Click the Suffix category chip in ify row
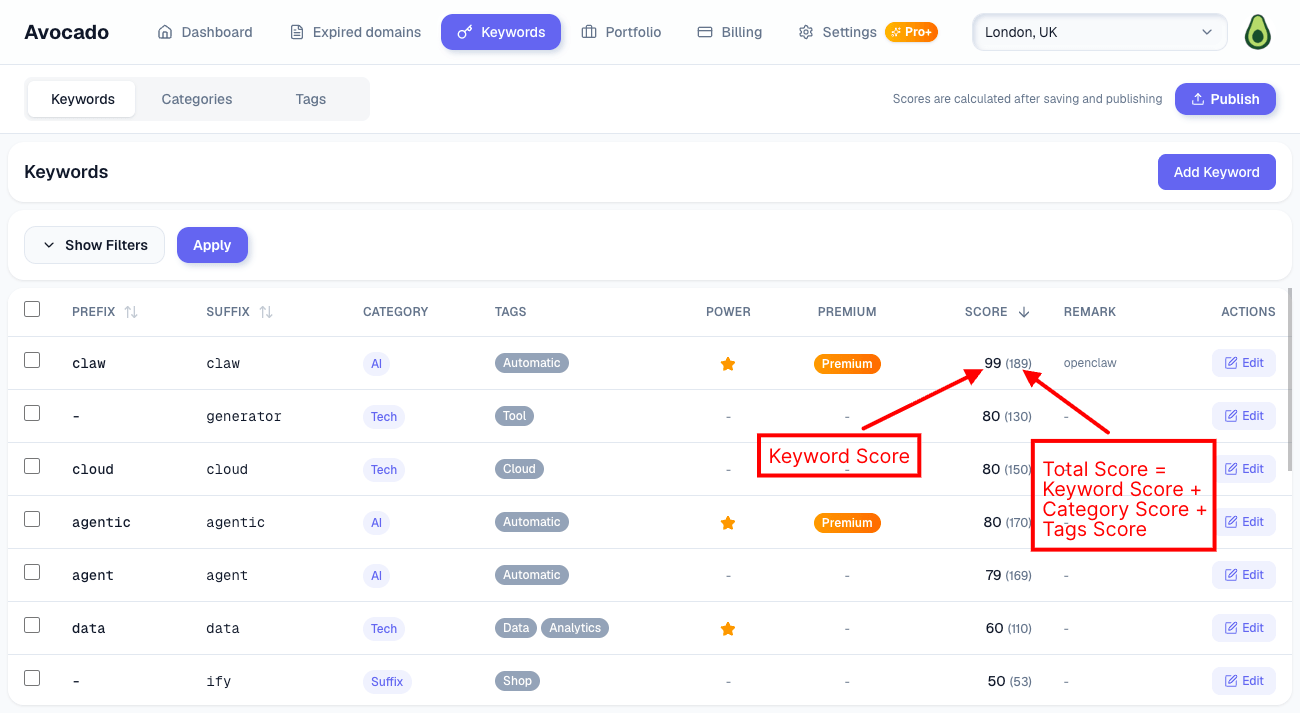The height and width of the screenshot is (713, 1300). point(387,682)
